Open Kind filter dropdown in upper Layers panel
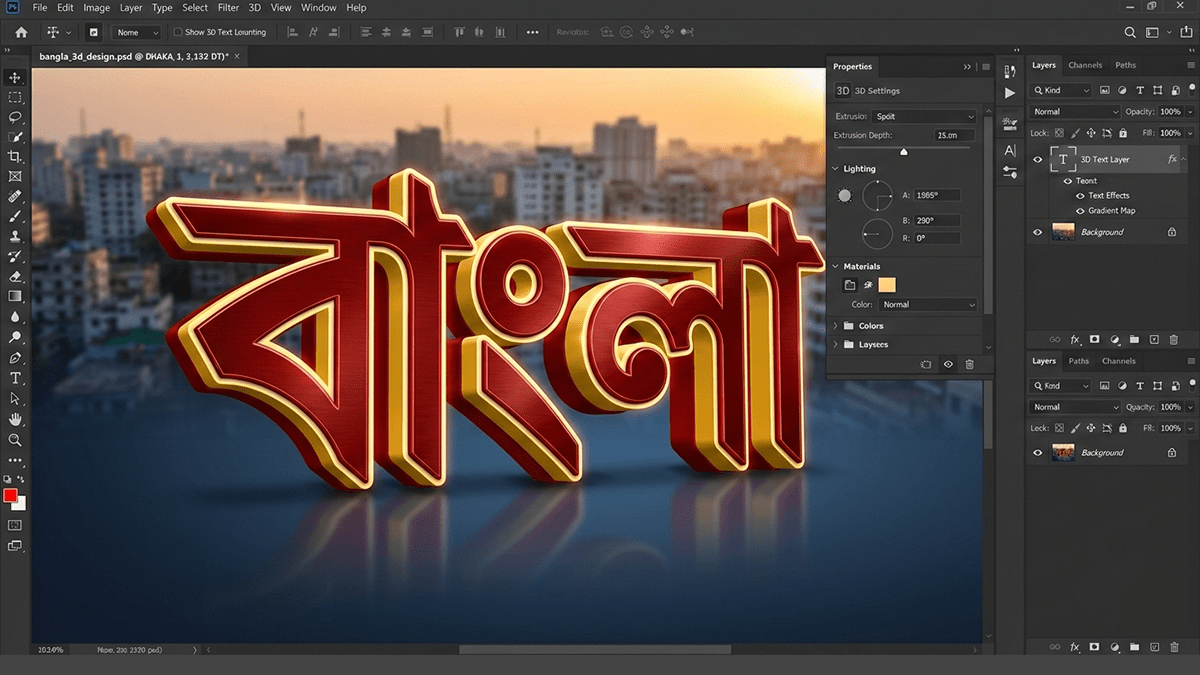The image size is (1200, 675). [1062, 91]
